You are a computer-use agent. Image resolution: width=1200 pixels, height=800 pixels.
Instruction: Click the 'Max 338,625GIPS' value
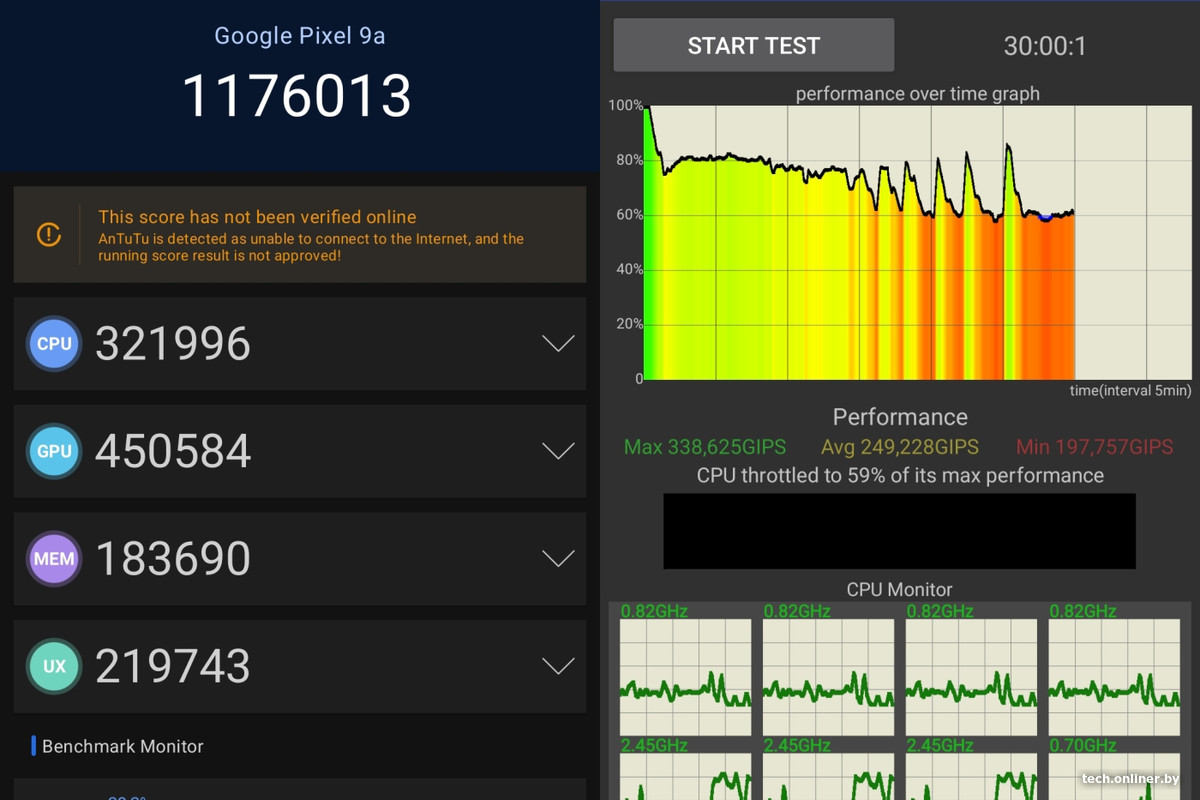pyautogui.click(x=705, y=447)
